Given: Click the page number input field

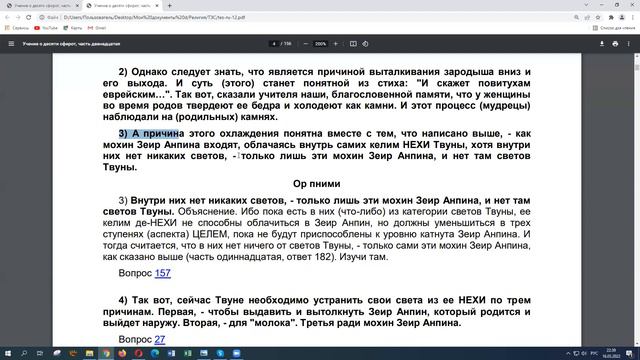Looking at the screenshot, I should 274,44.
